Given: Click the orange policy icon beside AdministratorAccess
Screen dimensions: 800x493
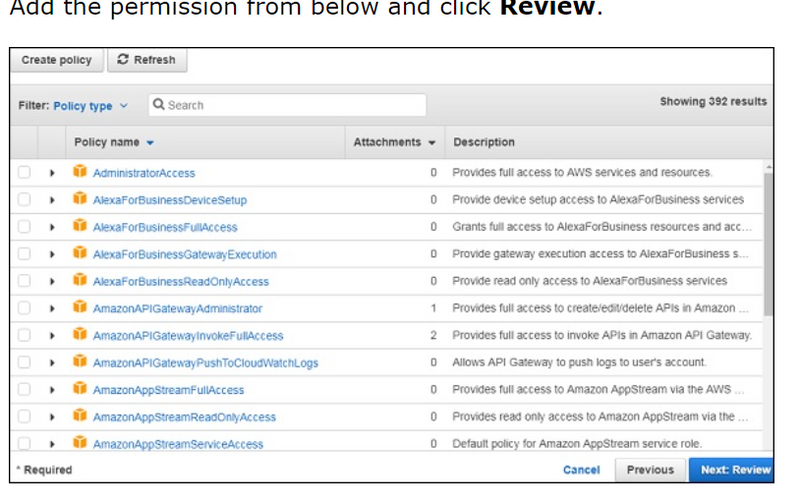Looking at the screenshot, I should tap(80, 172).
